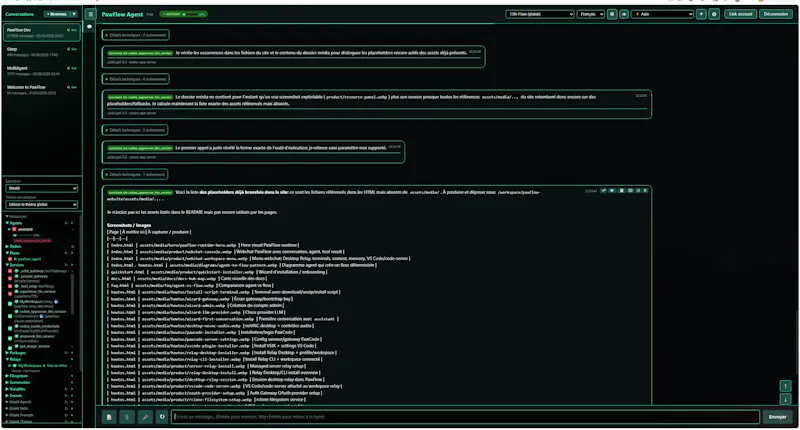The width and height of the screenshot is (800, 430).
Task: Click the PawFlow Agent title
Action: pyautogui.click(x=122, y=14)
